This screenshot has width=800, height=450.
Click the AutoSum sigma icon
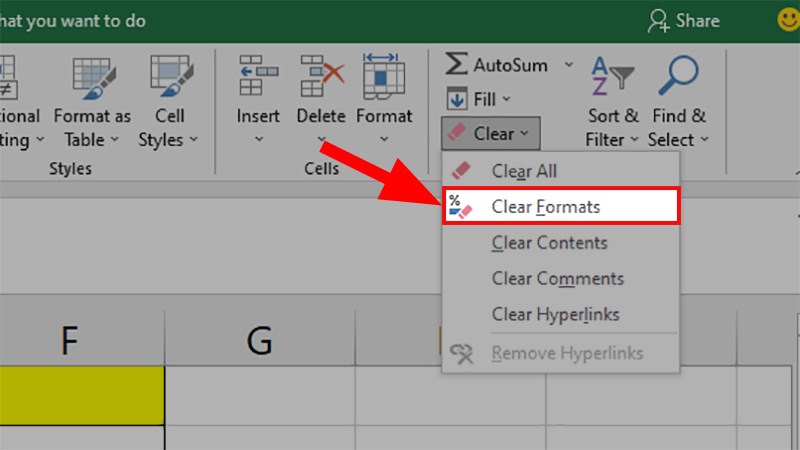456,65
